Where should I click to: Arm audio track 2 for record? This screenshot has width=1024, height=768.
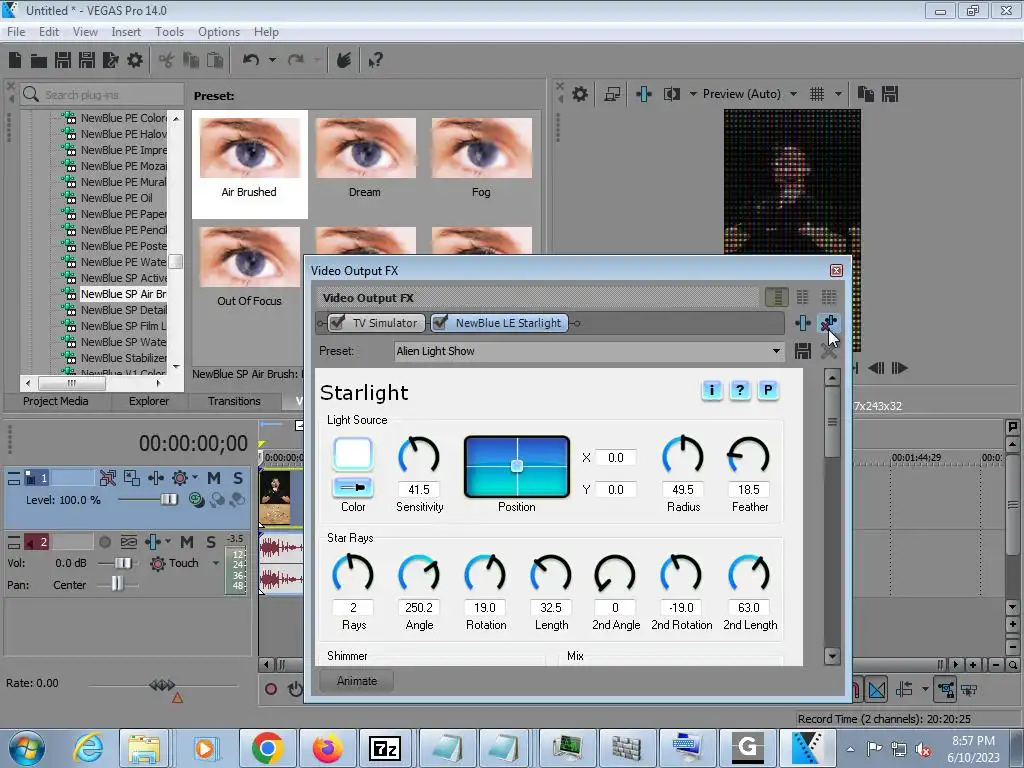pos(104,542)
